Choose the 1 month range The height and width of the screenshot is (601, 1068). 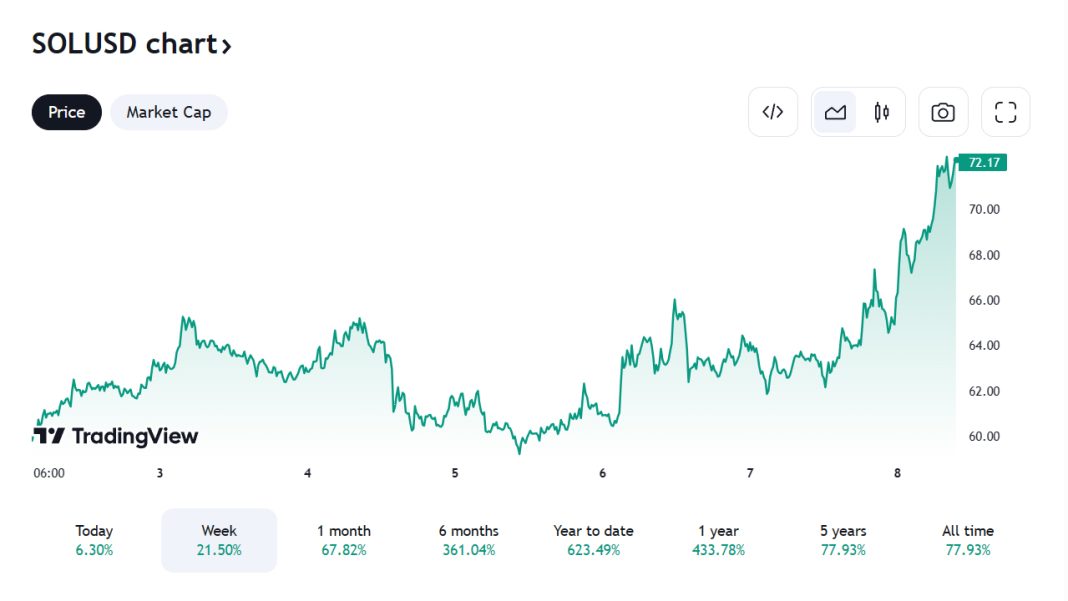[344, 540]
